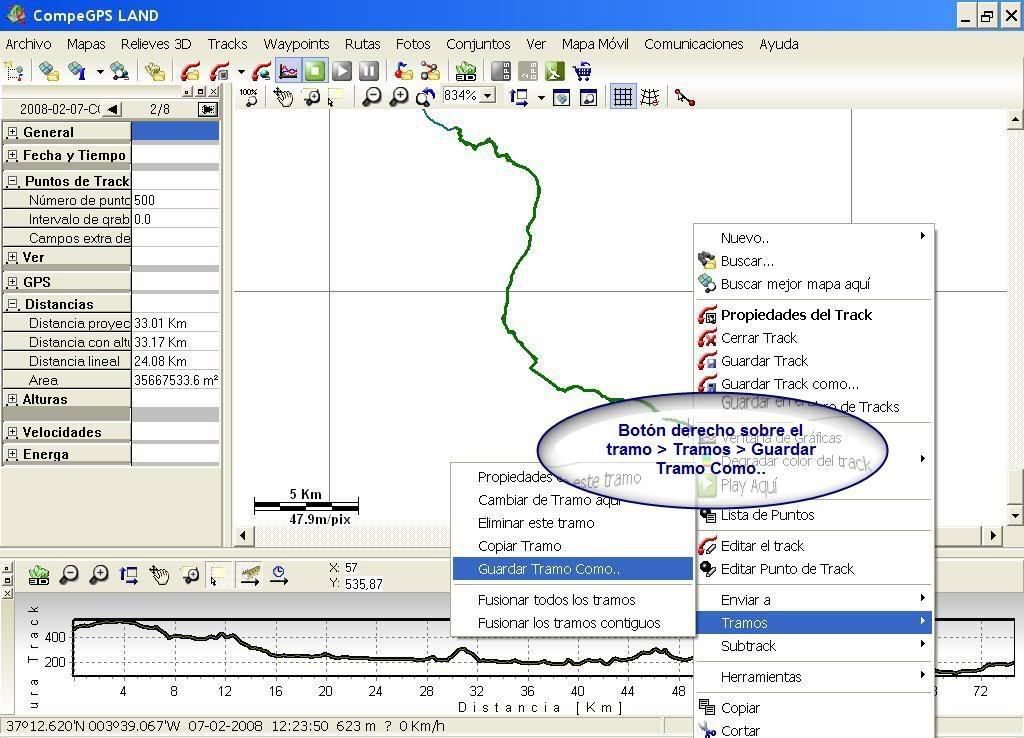Image resolution: width=1024 pixels, height=738 pixels.
Task: Click the previous track arrow in panel header
Action: [113, 109]
